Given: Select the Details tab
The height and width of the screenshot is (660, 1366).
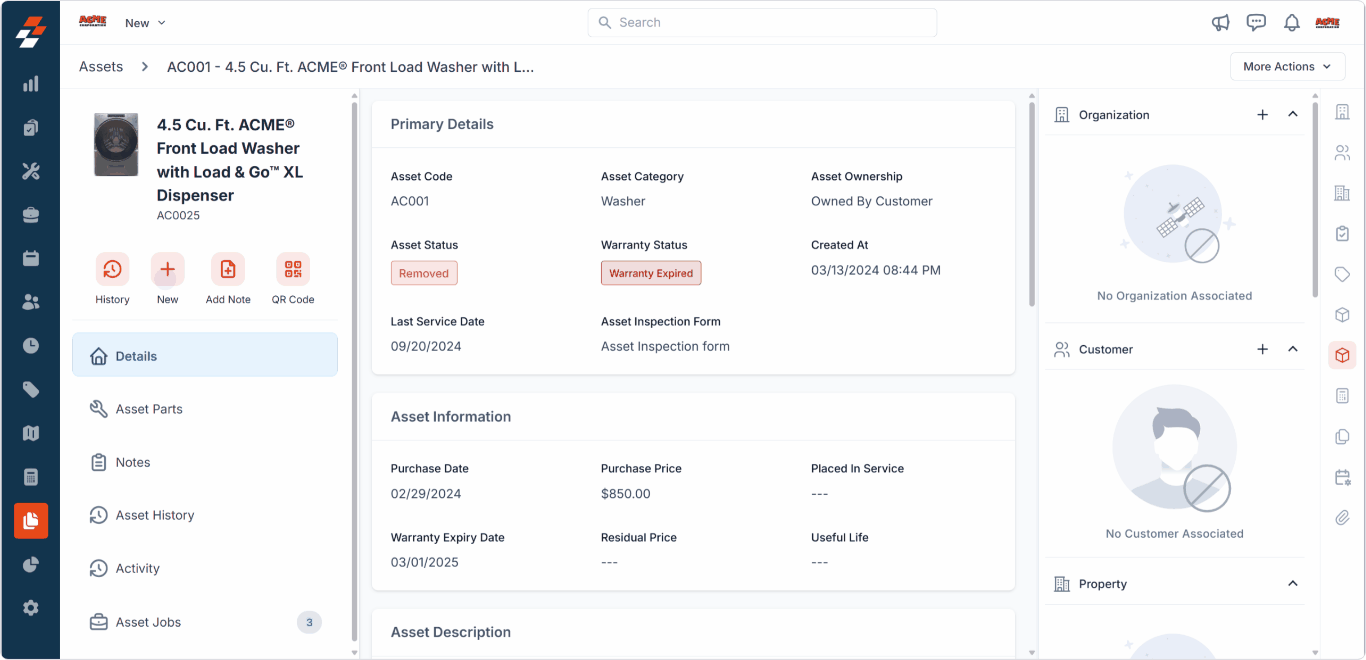Looking at the screenshot, I should 205,356.
